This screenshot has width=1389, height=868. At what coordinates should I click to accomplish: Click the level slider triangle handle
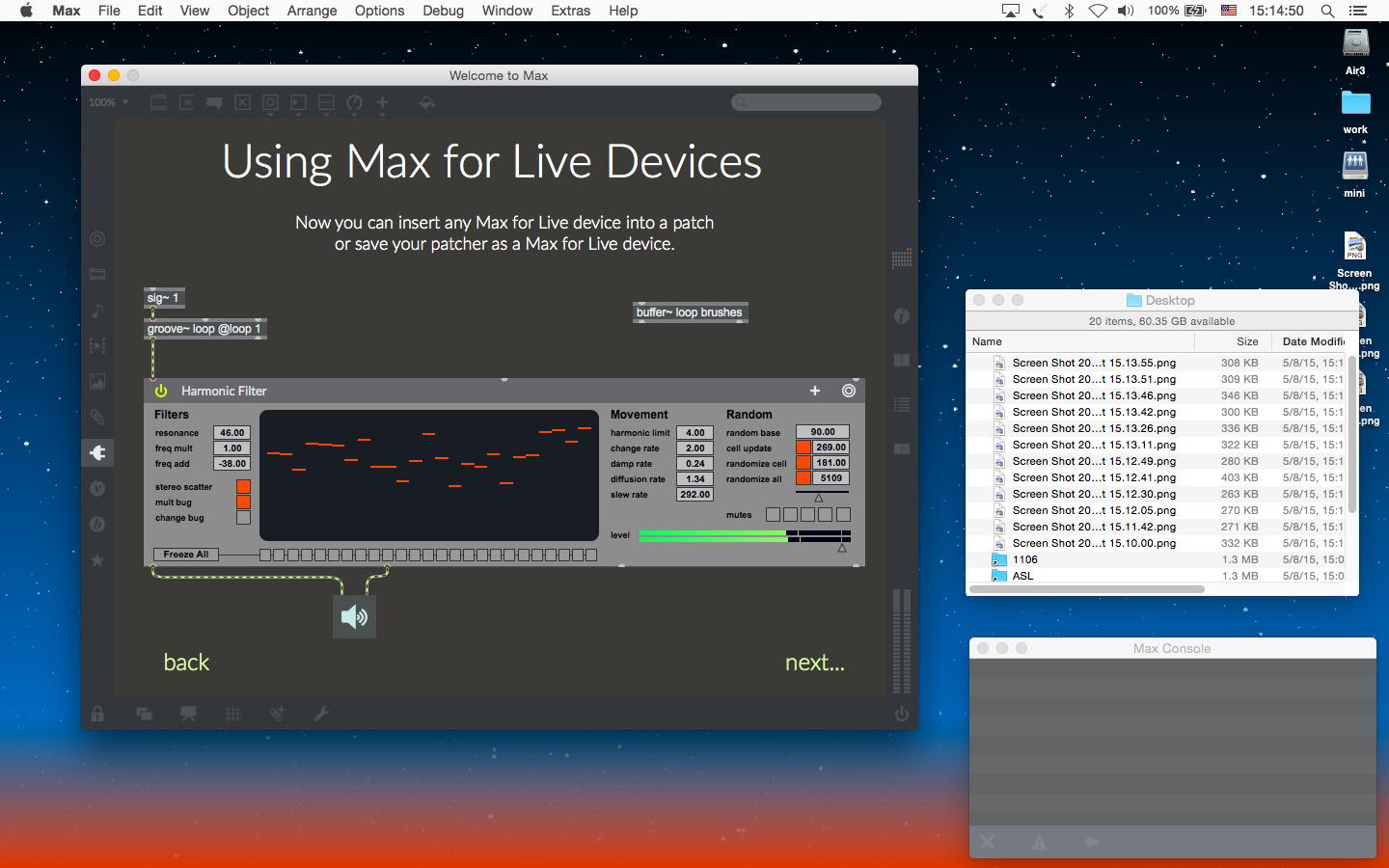coord(842,548)
